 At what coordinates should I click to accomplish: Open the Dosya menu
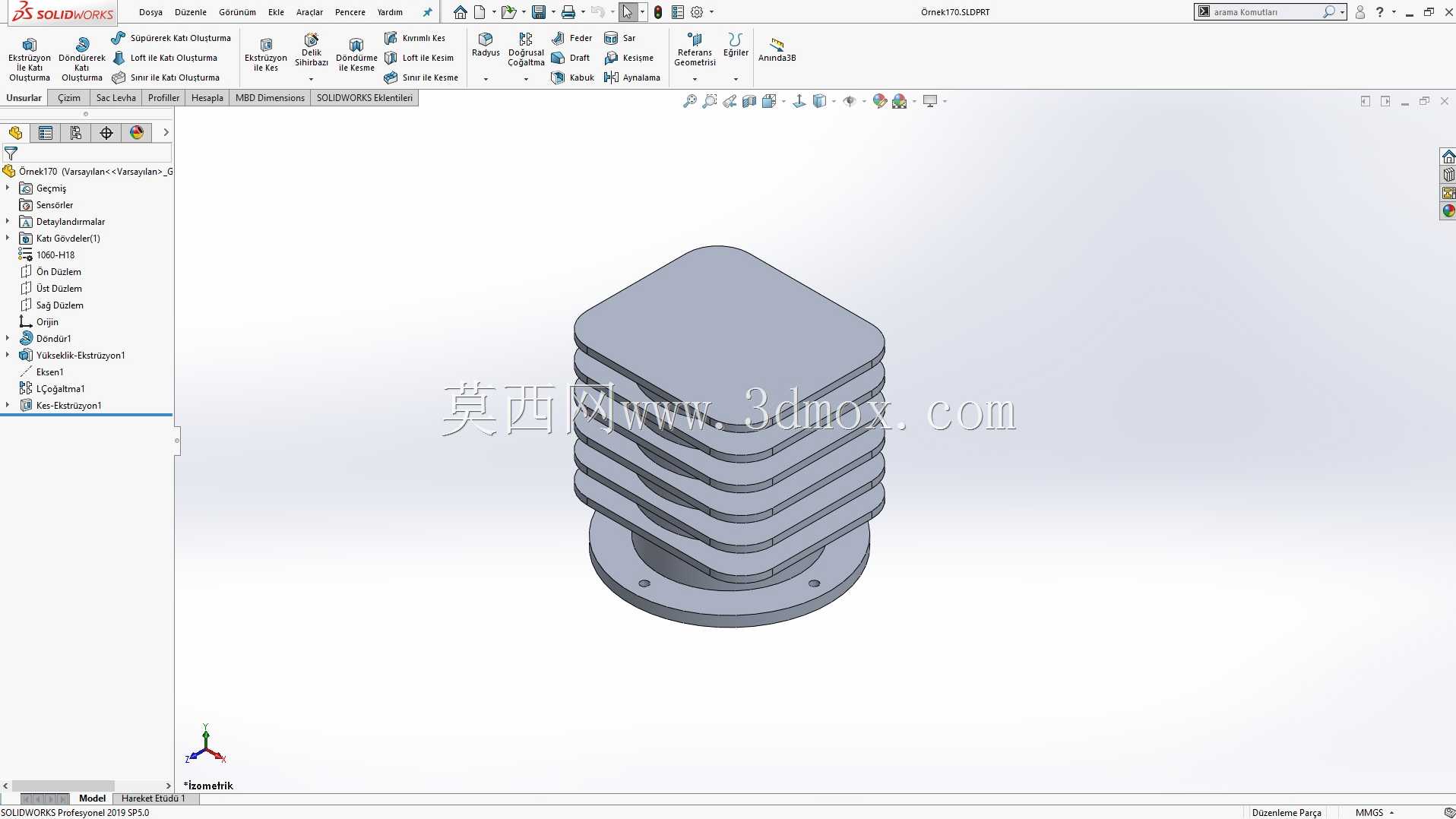click(150, 12)
